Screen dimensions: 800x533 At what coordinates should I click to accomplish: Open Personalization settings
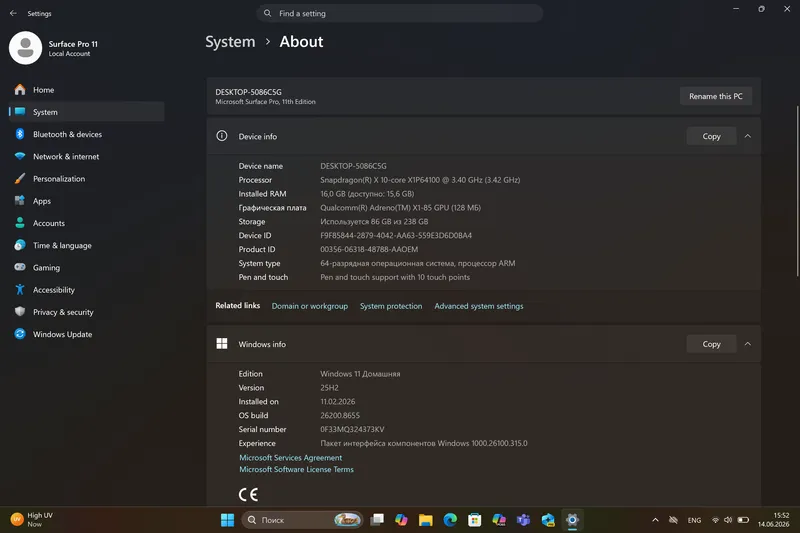(87, 179)
